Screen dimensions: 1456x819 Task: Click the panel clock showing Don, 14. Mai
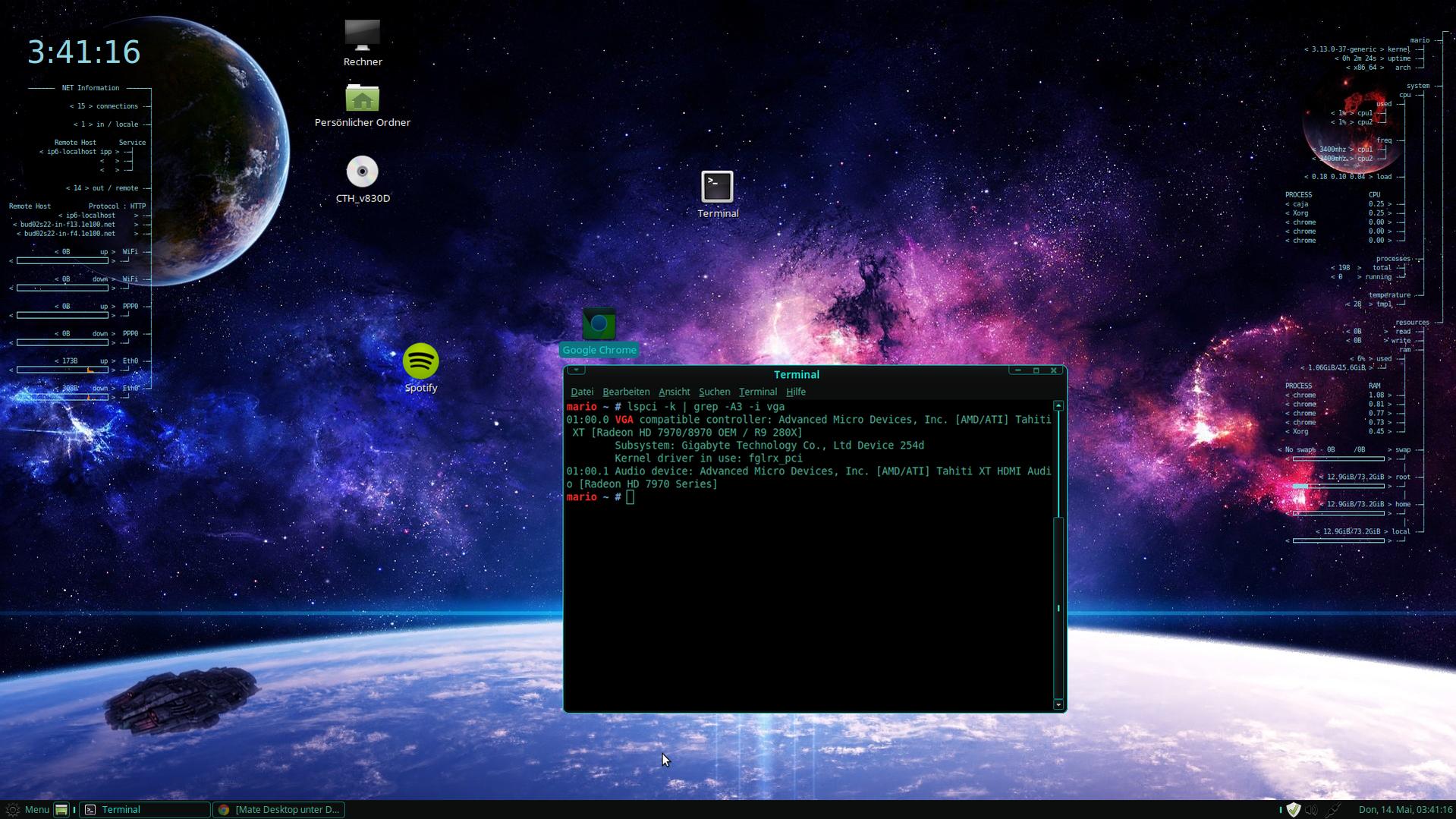(1405, 809)
